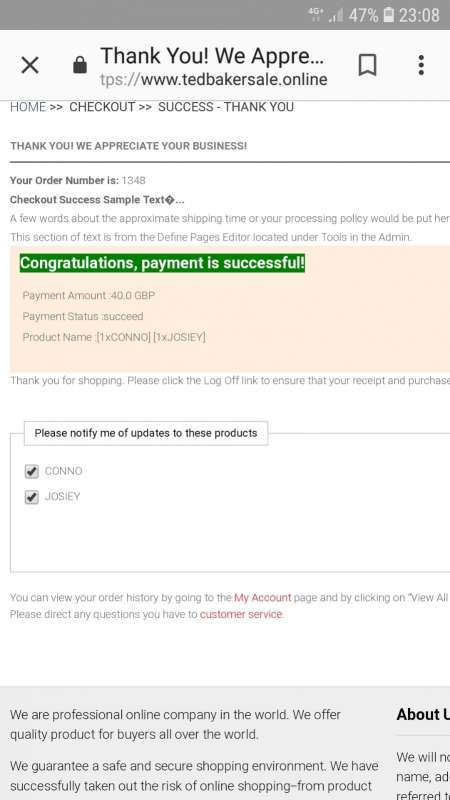Tap the 4G+ network indicator

coord(316,14)
